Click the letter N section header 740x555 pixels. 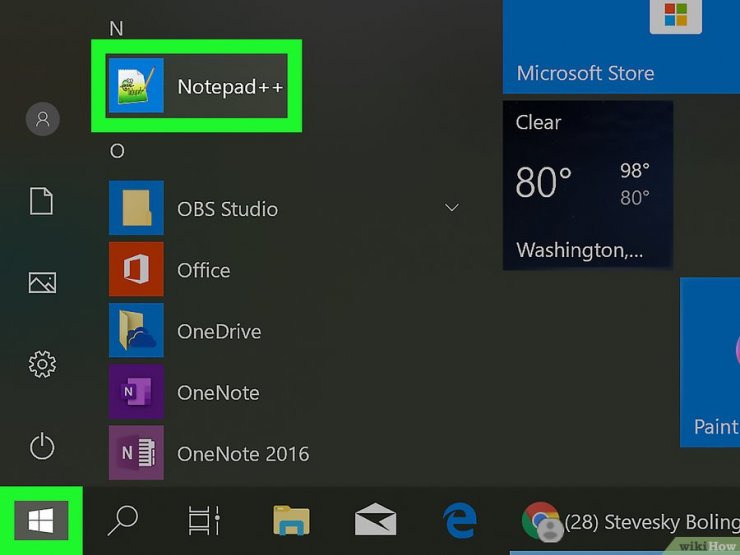(116, 29)
